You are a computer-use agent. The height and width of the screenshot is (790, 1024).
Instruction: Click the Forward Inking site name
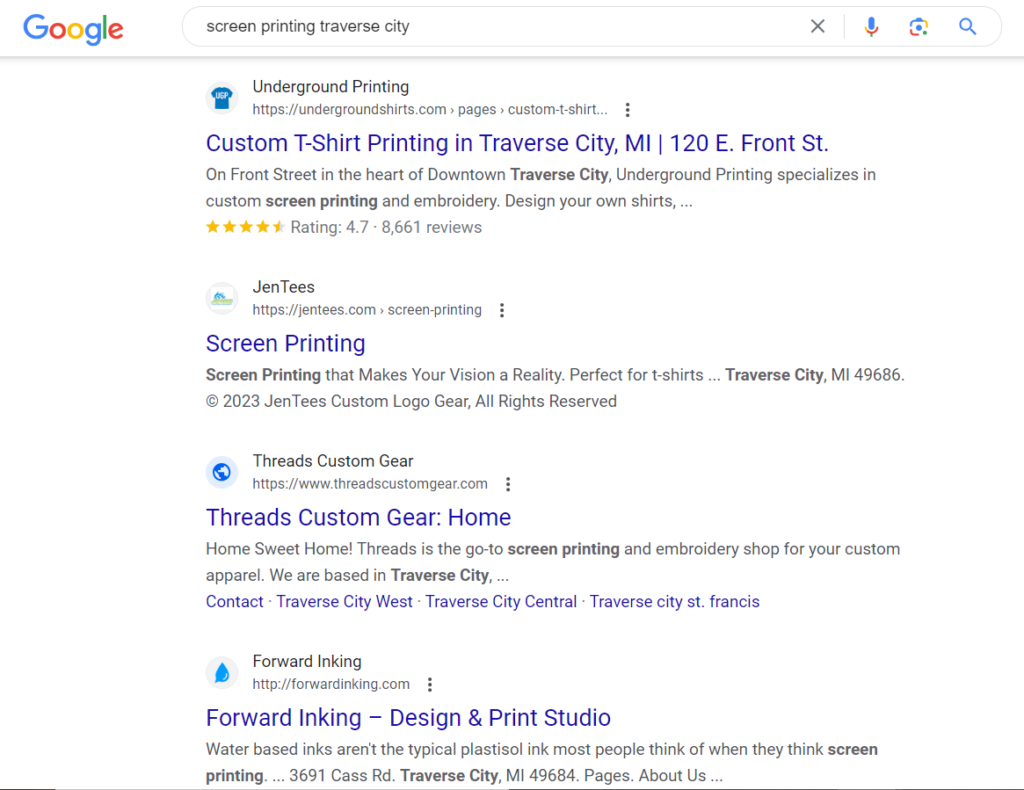[x=307, y=661]
